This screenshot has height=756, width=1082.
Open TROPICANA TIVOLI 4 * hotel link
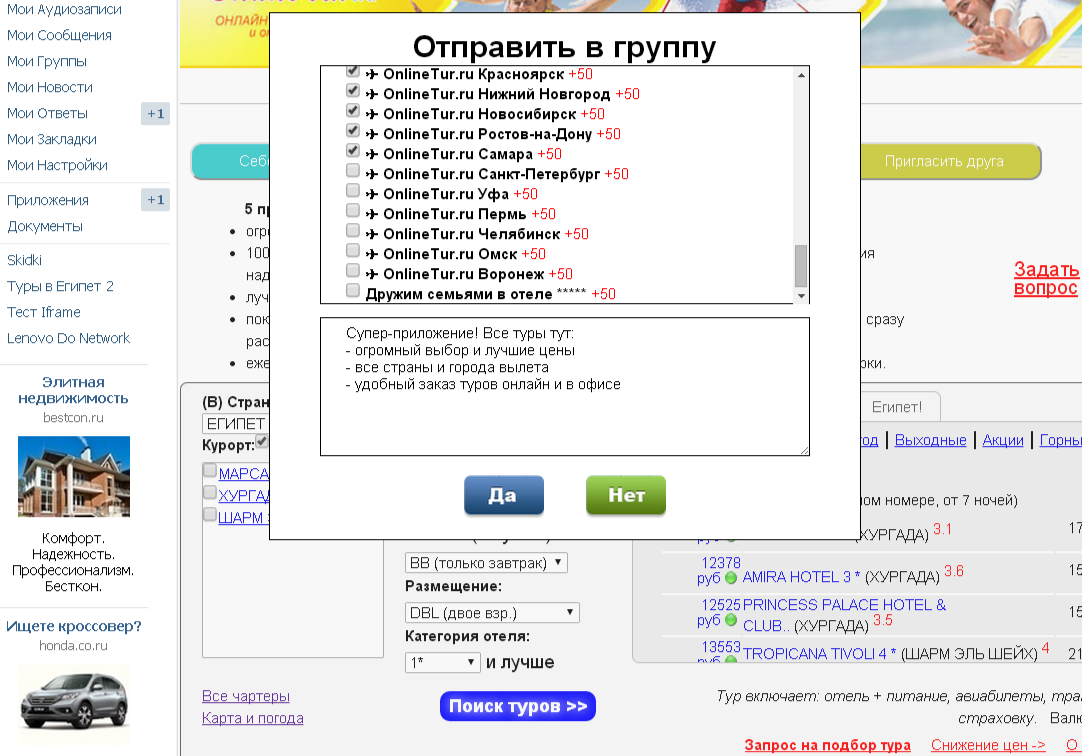[x=819, y=654]
